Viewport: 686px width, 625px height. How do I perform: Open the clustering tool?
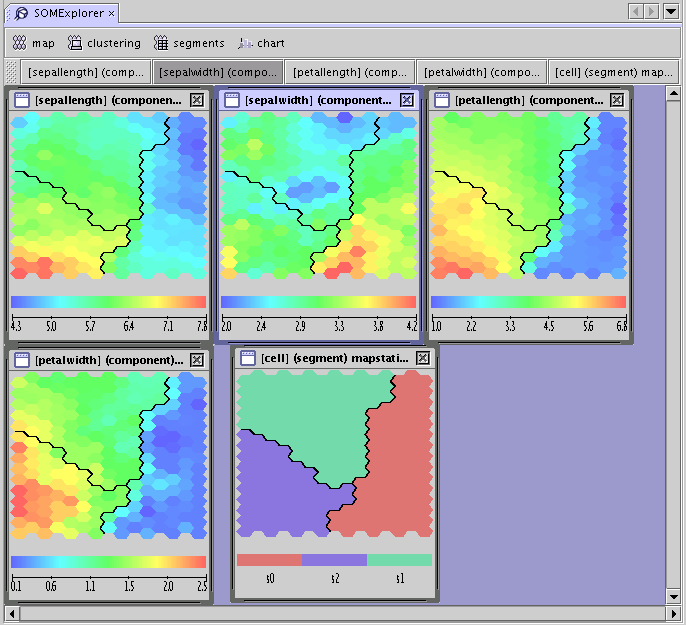[x=75, y=43]
